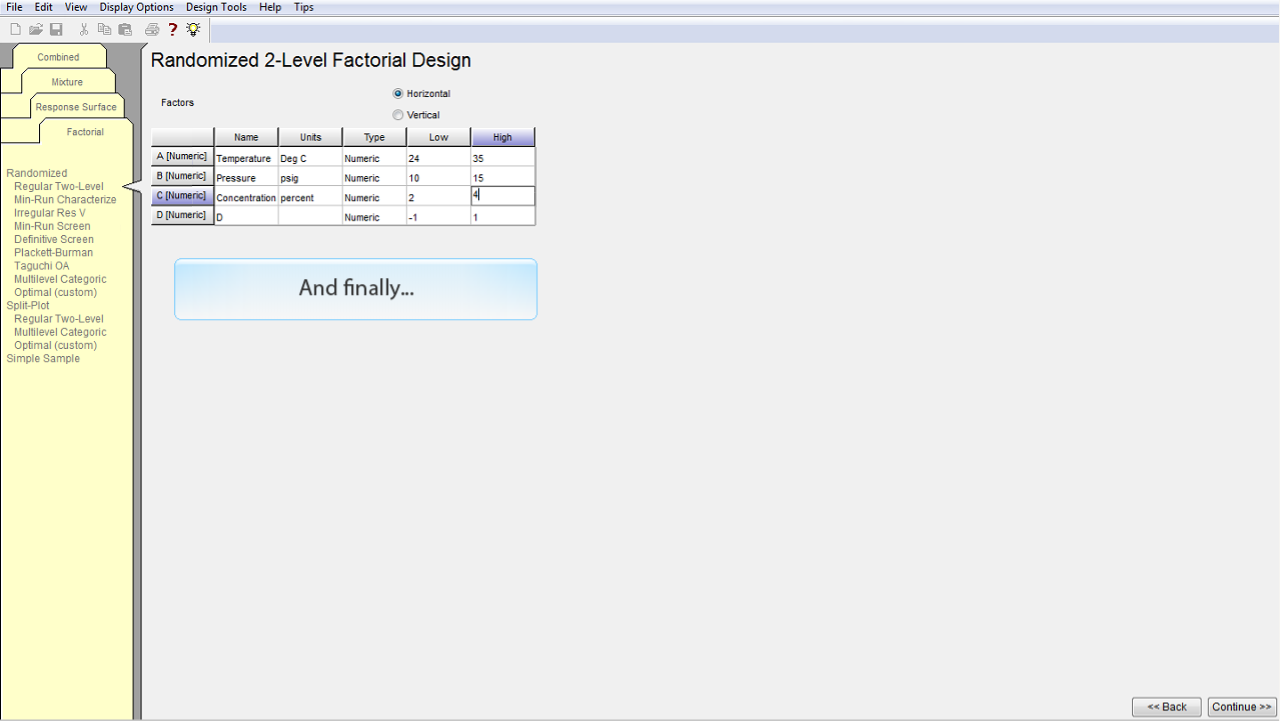Click the Randomized category heading

[x=37, y=173]
